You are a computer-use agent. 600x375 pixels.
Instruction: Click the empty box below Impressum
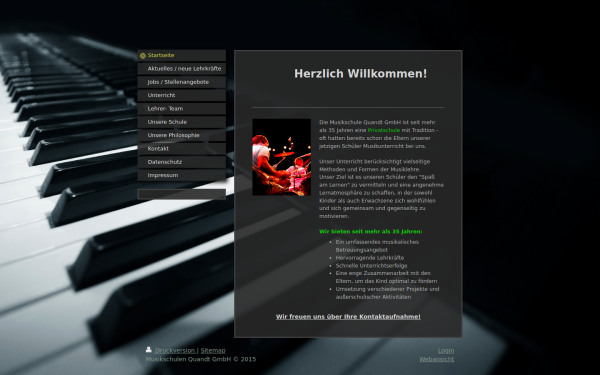(181, 194)
